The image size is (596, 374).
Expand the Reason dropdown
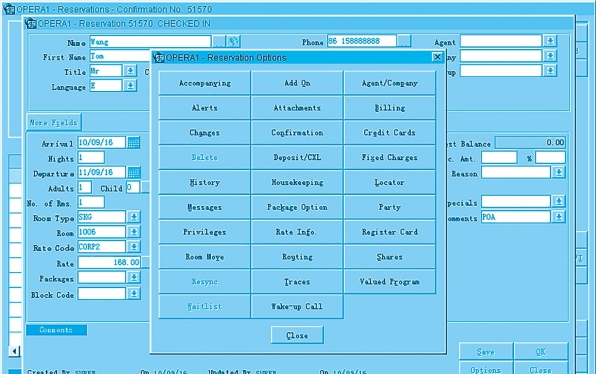(x=558, y=173)
